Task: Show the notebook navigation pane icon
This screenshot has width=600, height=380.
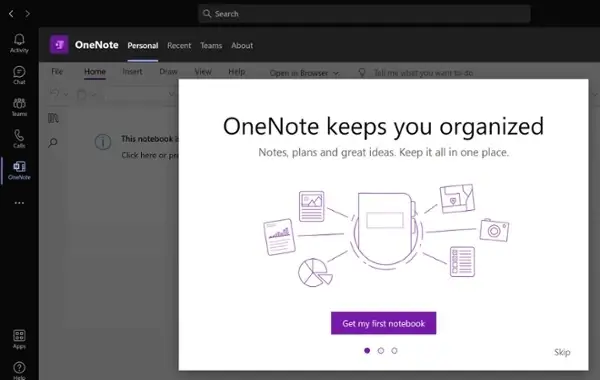Action: tap(53, 118)
